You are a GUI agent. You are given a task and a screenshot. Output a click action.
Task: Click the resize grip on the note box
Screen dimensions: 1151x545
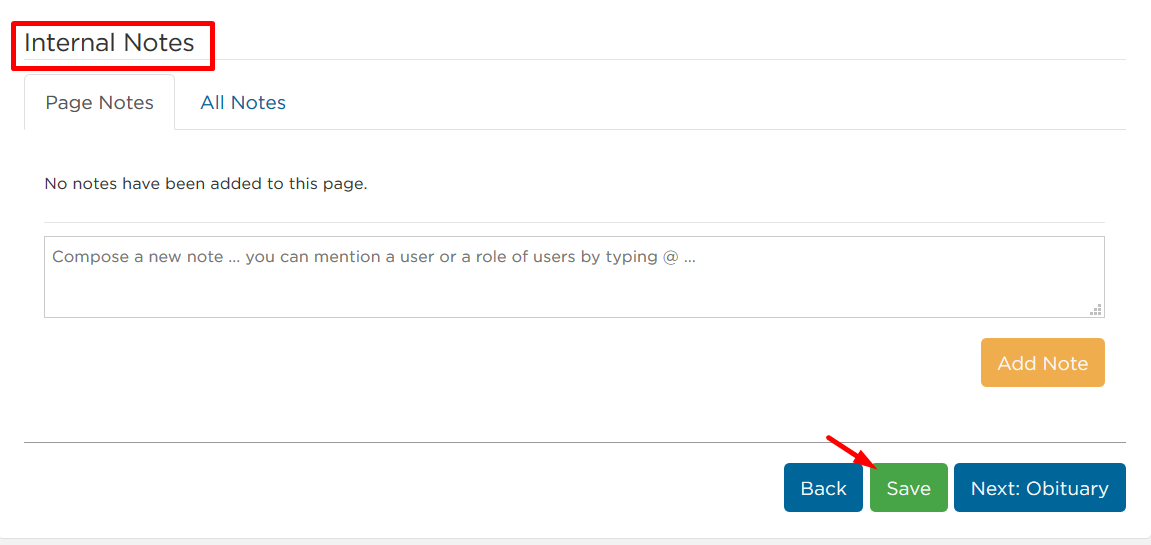pos(1096,309)
